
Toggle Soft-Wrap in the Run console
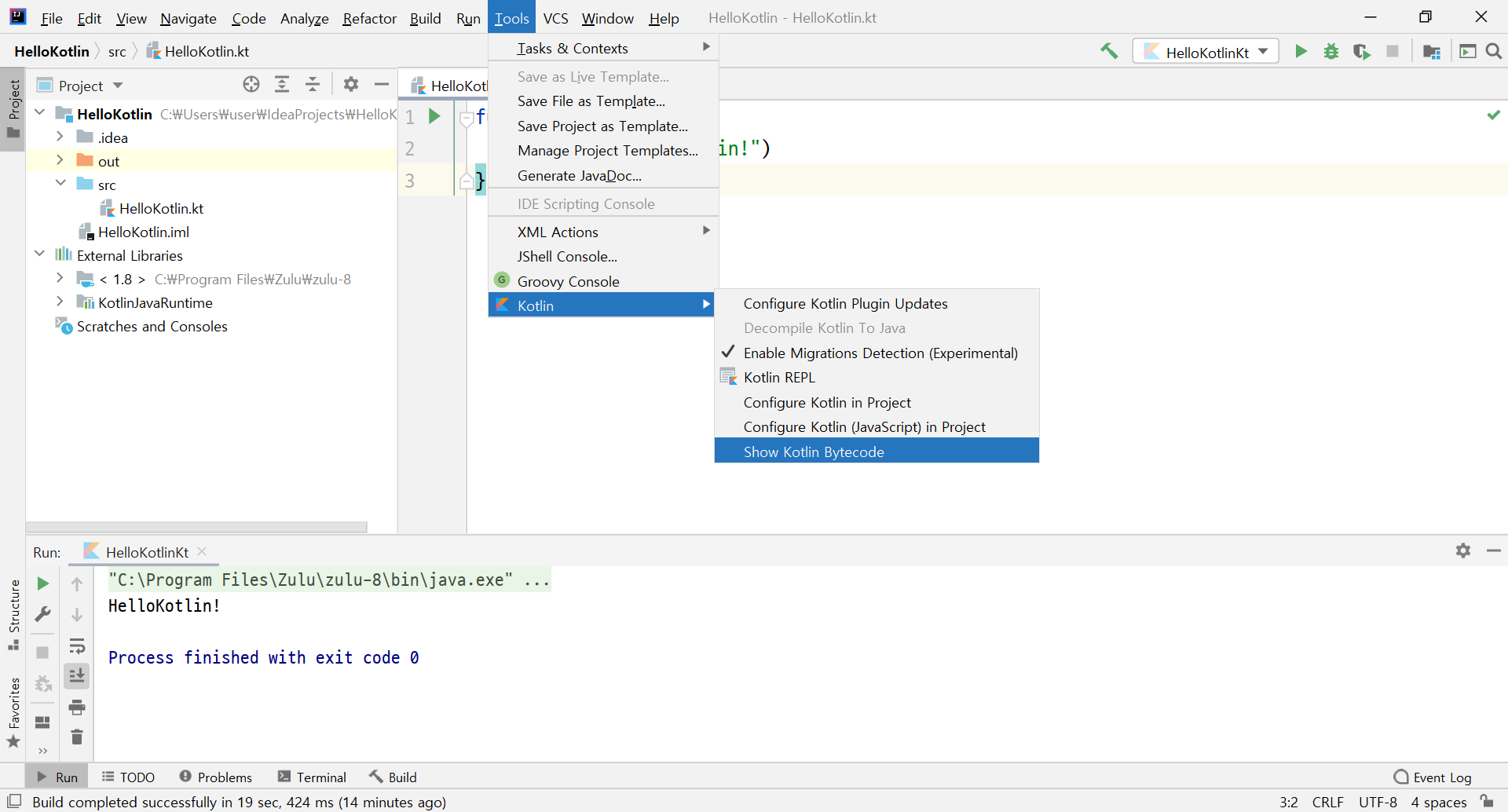(x=77, y=646)
